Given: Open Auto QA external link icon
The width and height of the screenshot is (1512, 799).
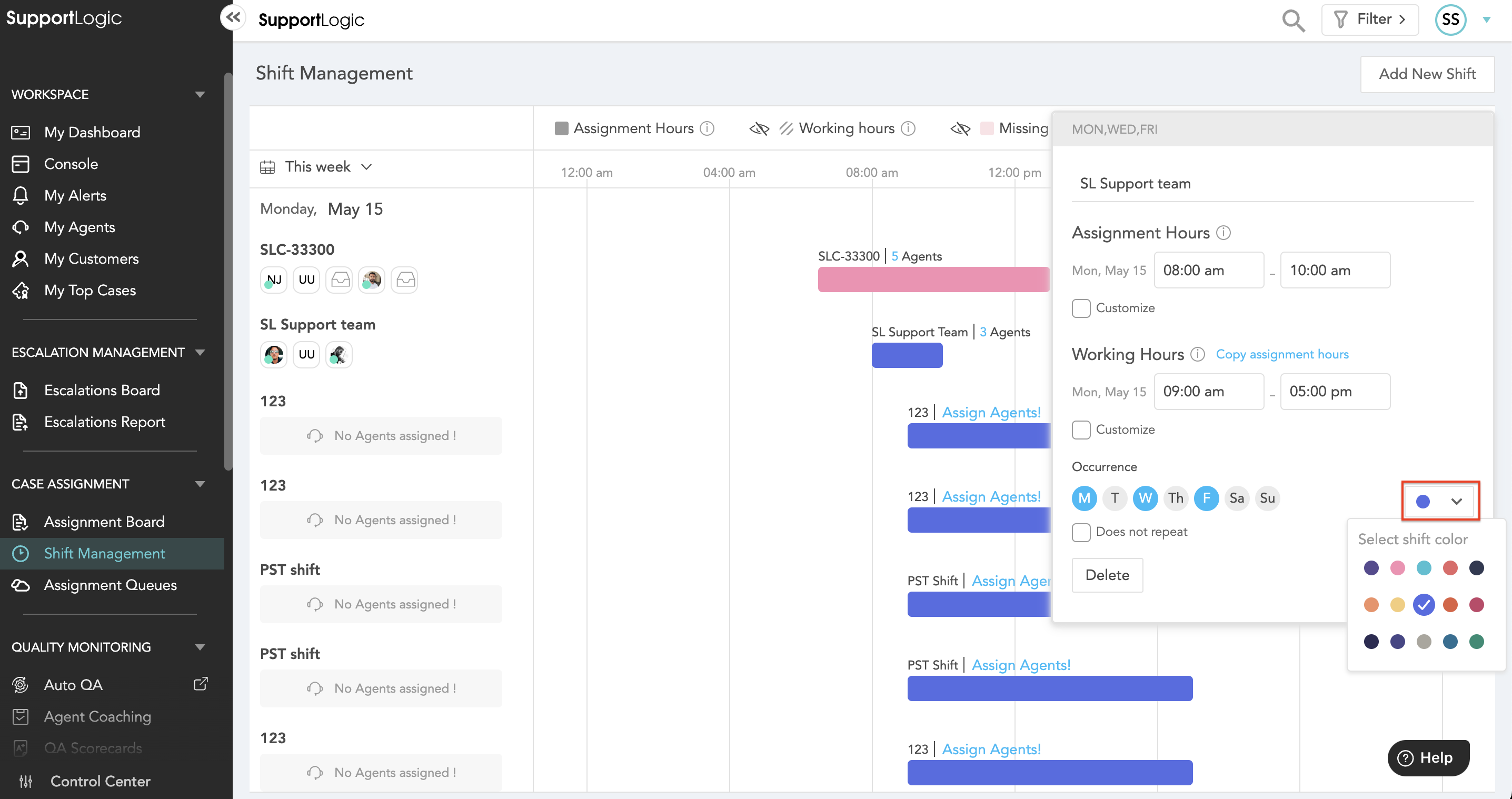Looking at the screenshot, I should pyautogui.click(x=201, y=684).
